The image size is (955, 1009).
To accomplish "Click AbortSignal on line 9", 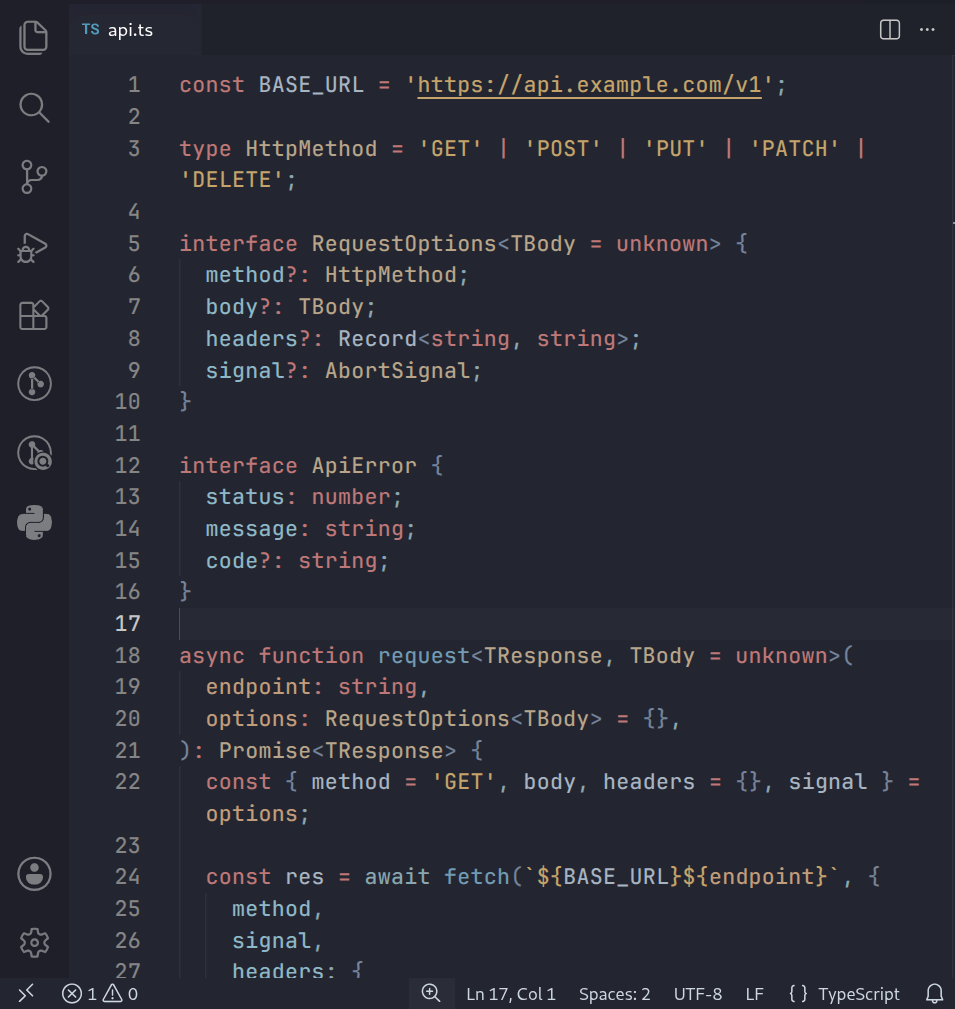I will click(x=398, y=371).
